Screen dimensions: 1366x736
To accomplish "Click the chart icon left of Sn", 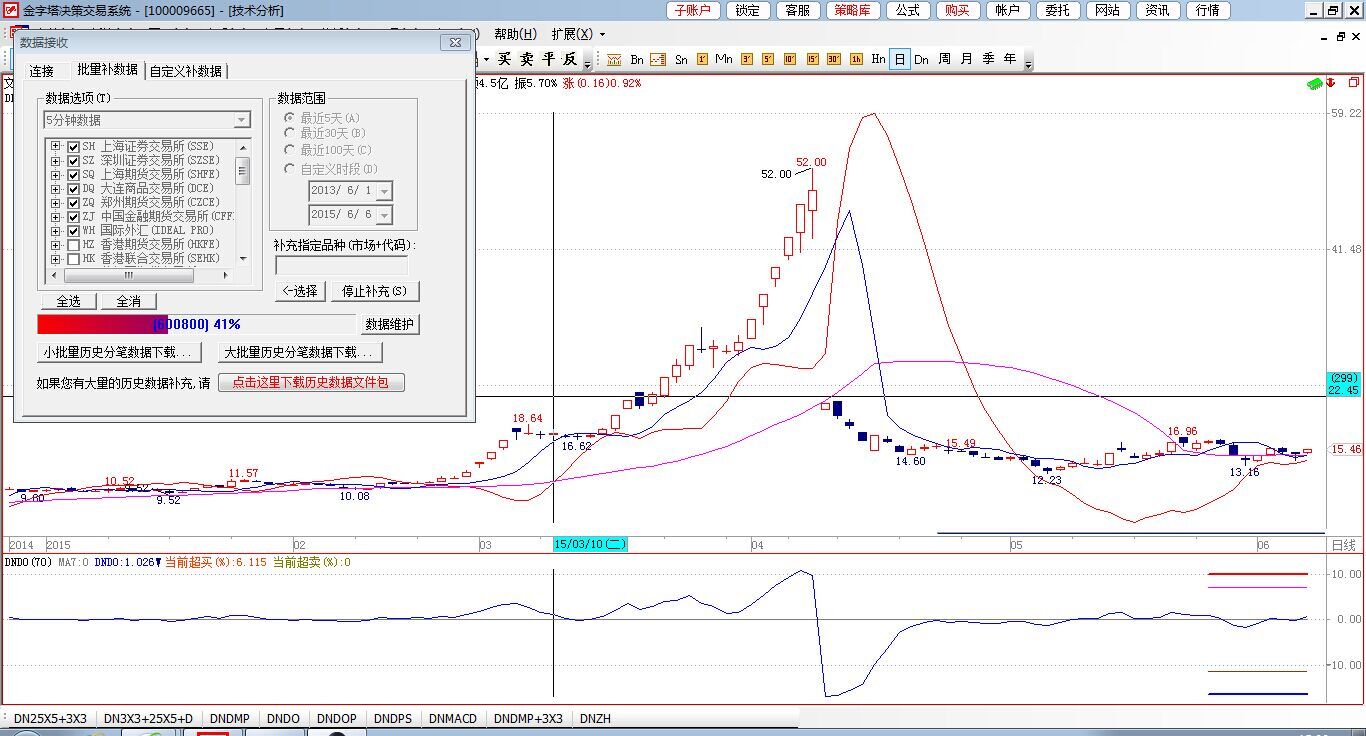I will point(658,60).
